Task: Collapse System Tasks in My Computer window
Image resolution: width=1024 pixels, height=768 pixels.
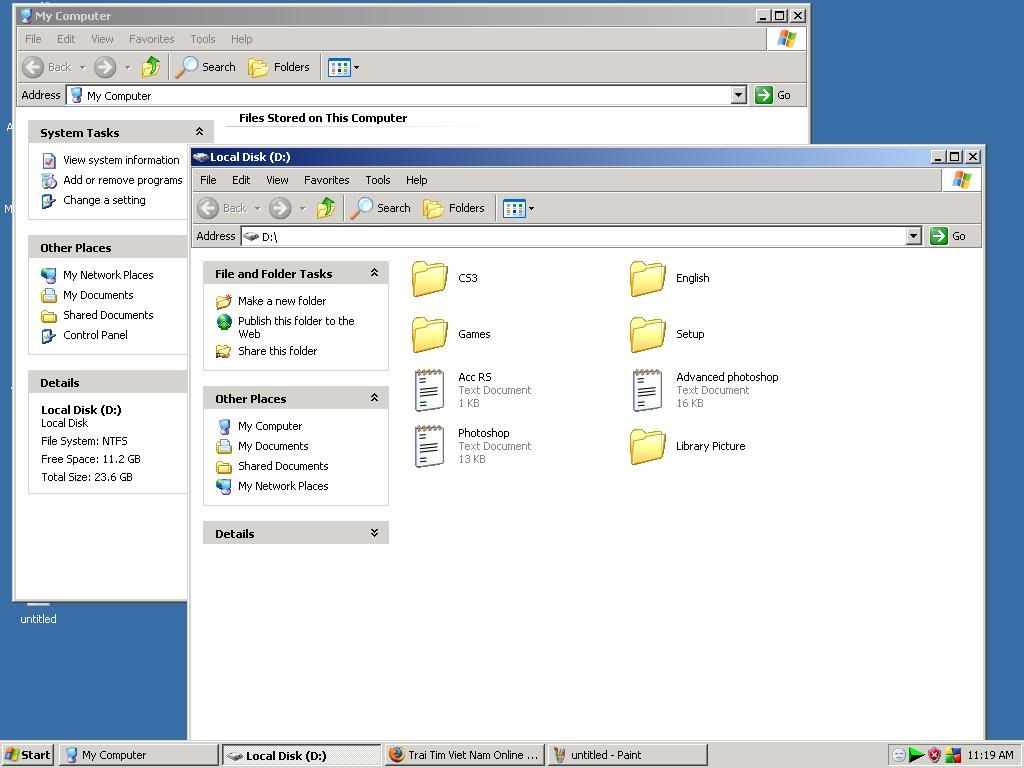Action: click(x=199, y=132)
